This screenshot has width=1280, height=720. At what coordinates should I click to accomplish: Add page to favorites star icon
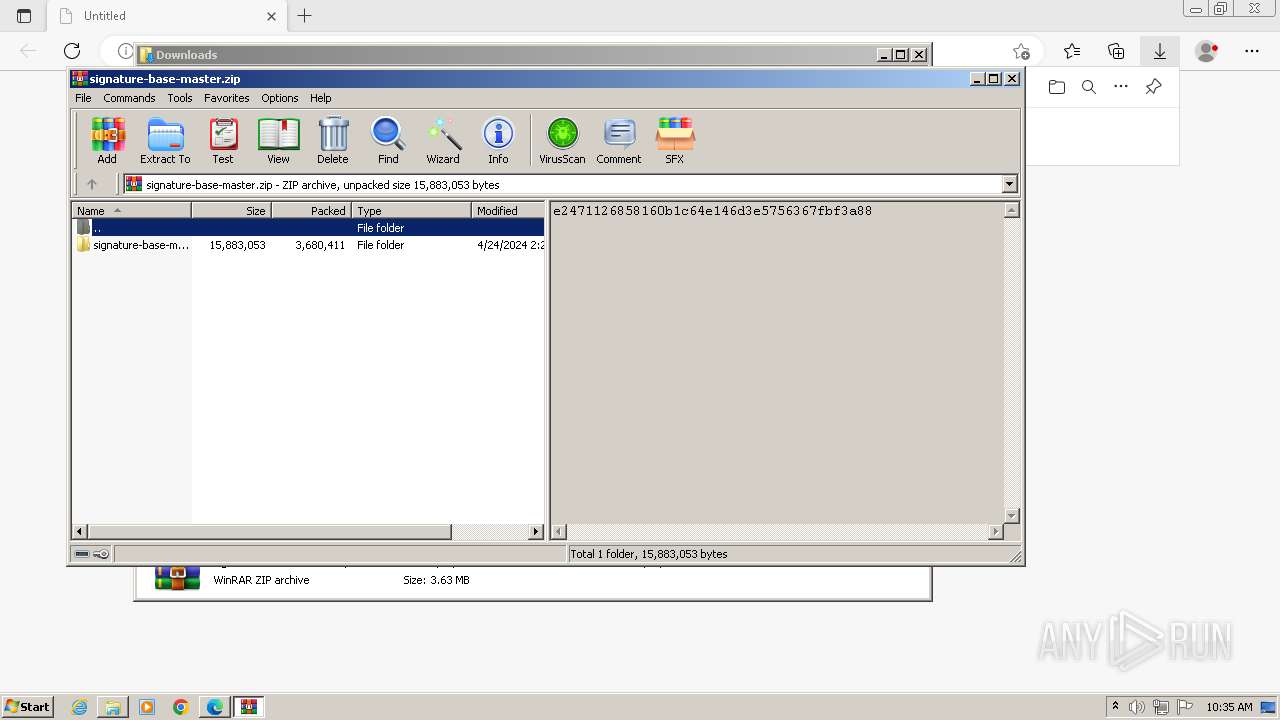(1021, 51)
